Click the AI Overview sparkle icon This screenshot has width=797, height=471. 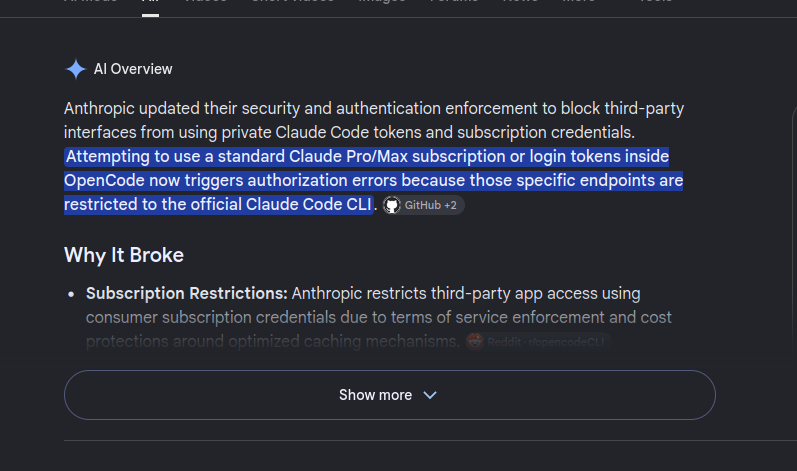[x=76, y=69]
